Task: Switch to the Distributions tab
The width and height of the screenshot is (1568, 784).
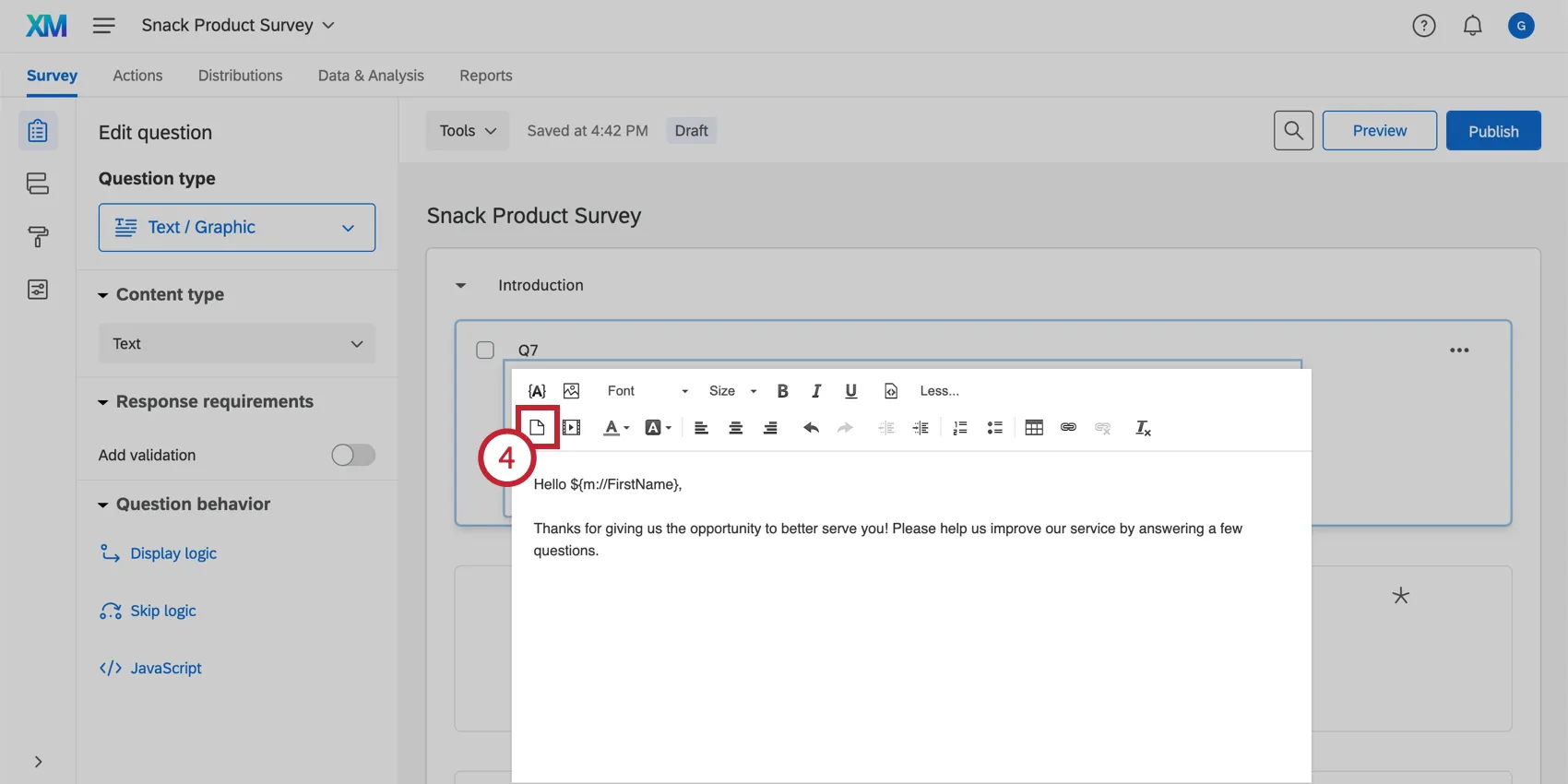Action: [240, 76]
